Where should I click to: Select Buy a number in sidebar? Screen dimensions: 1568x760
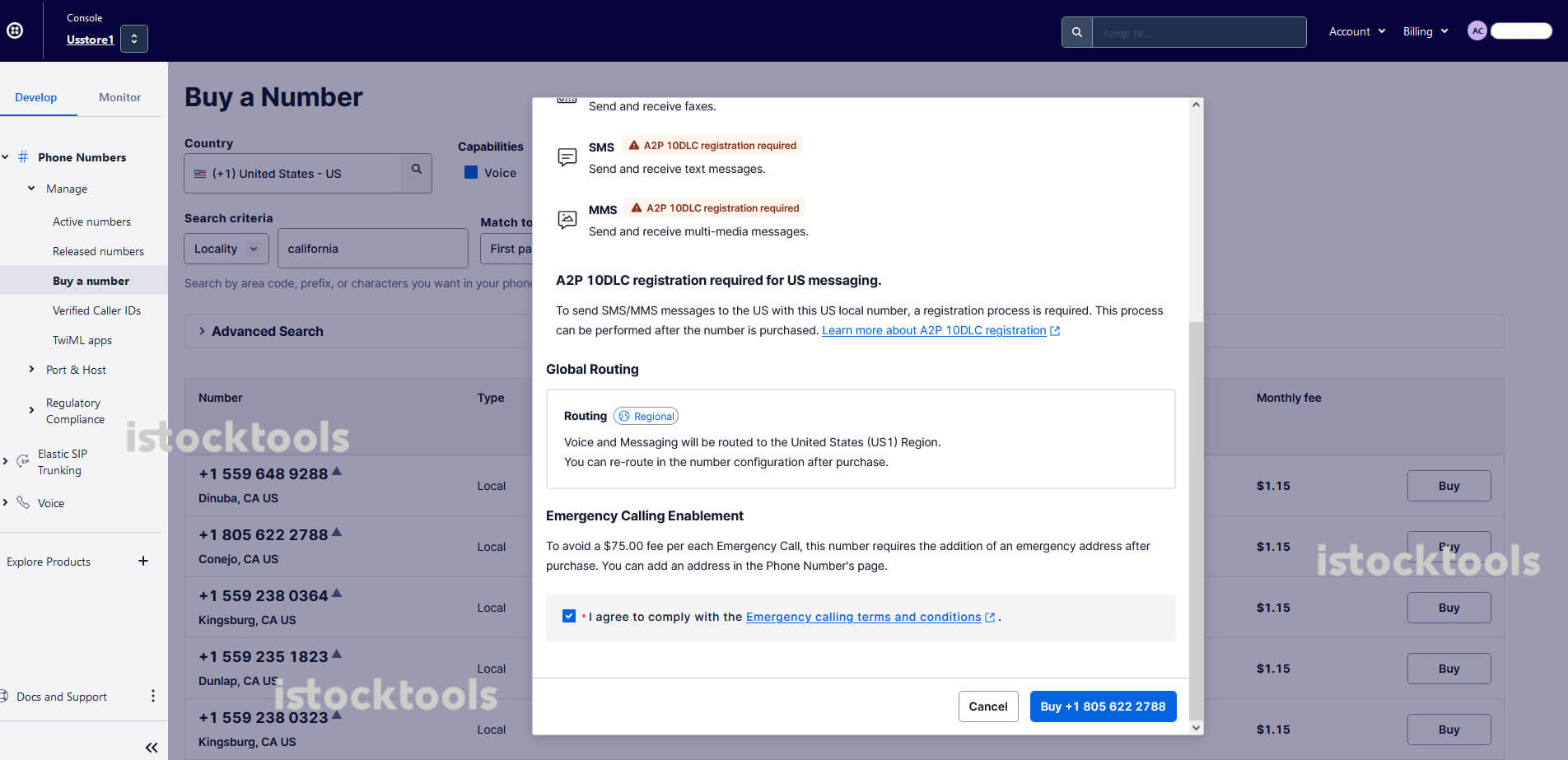(91, 281)
